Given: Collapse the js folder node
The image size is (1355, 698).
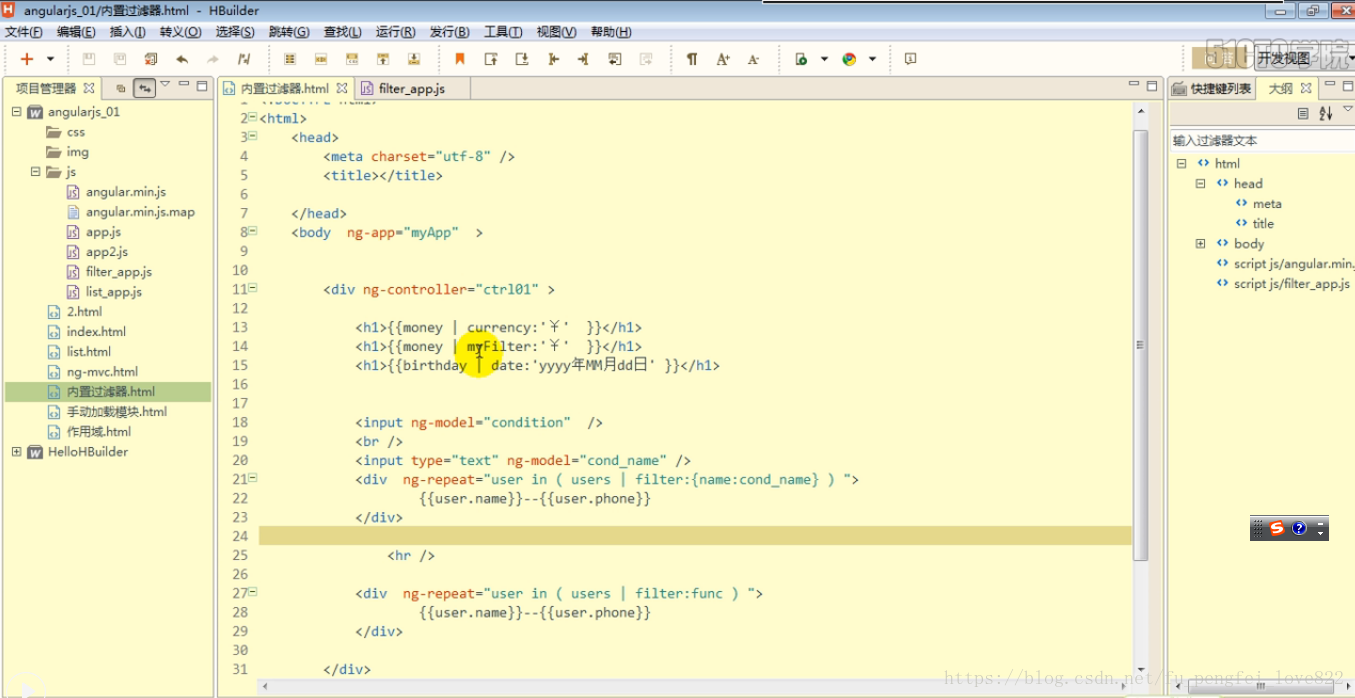Looking at the screenshot, I should click(x=35, y=172).
